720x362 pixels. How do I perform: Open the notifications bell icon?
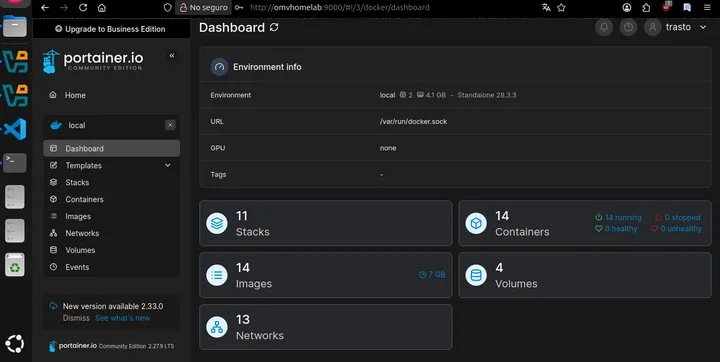[x=604, y=27]
